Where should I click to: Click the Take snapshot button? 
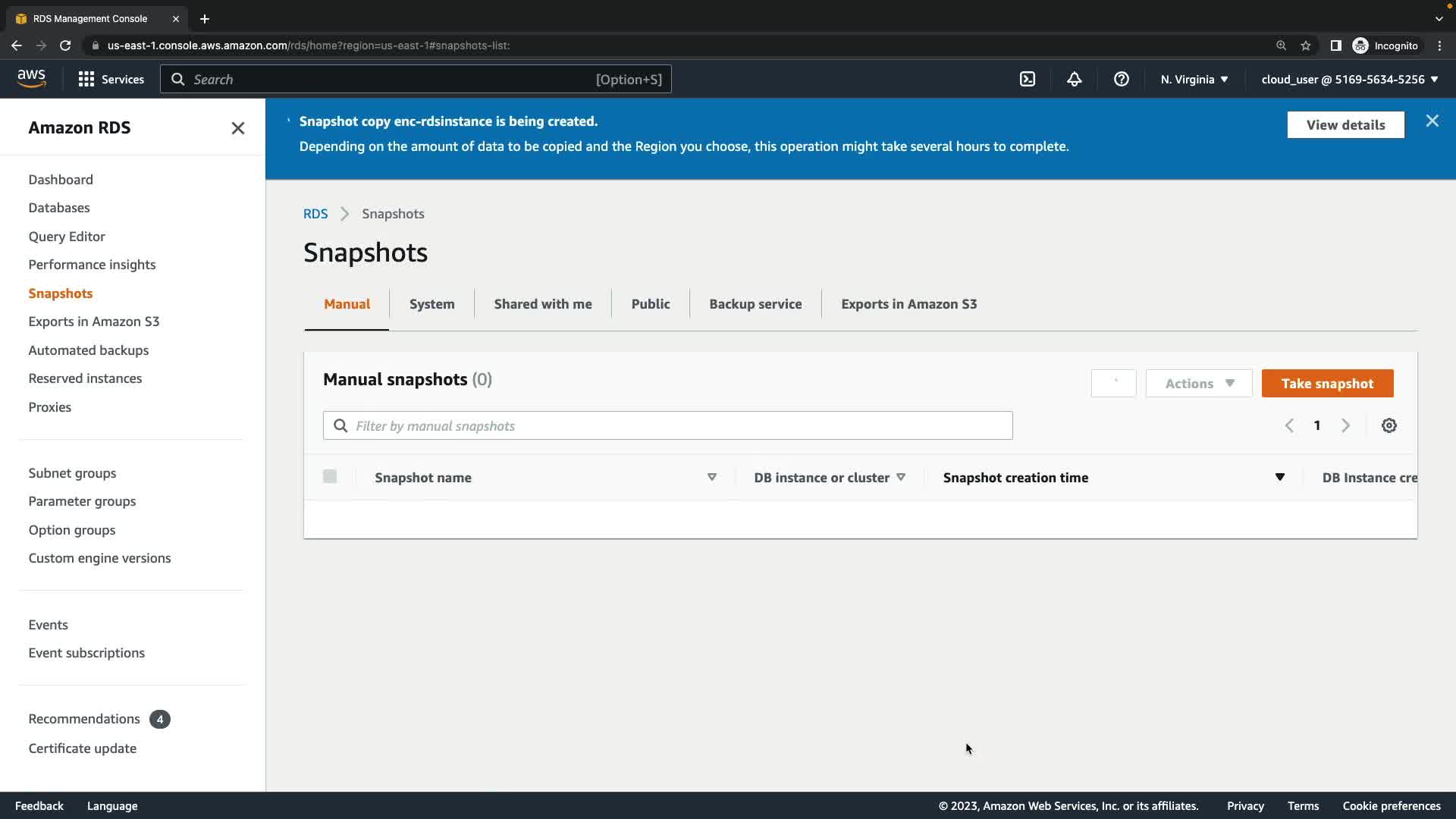pyautogui.click(x=1326, y=384)
